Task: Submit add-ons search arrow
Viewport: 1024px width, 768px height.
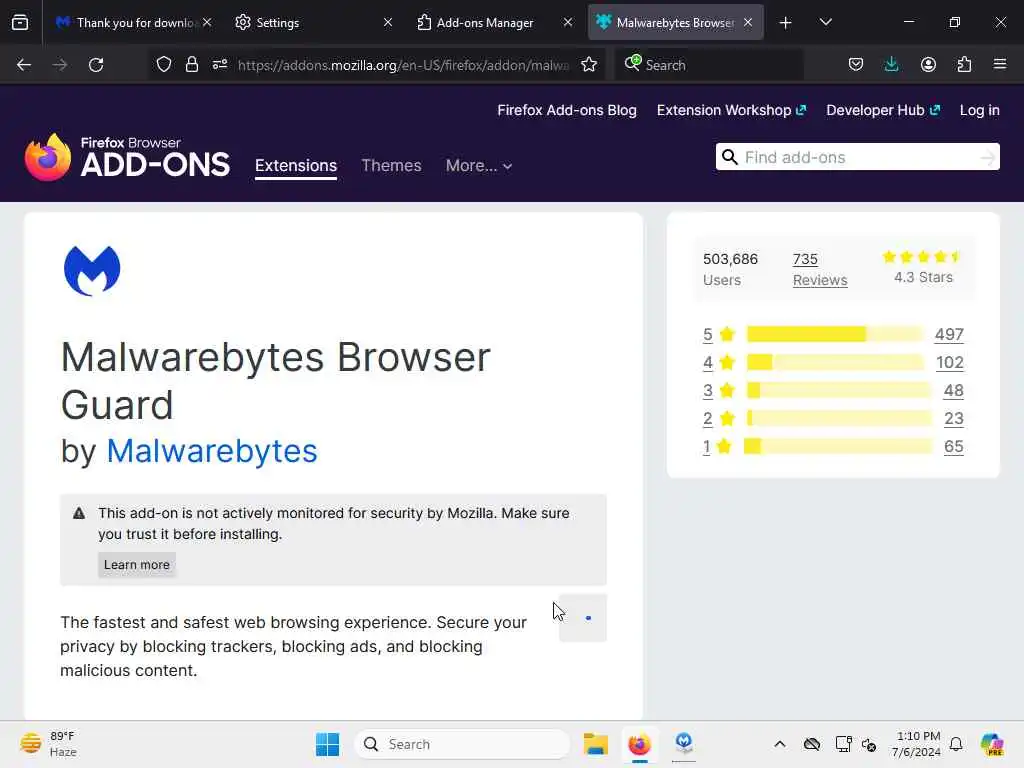Action: coord(988,157)
